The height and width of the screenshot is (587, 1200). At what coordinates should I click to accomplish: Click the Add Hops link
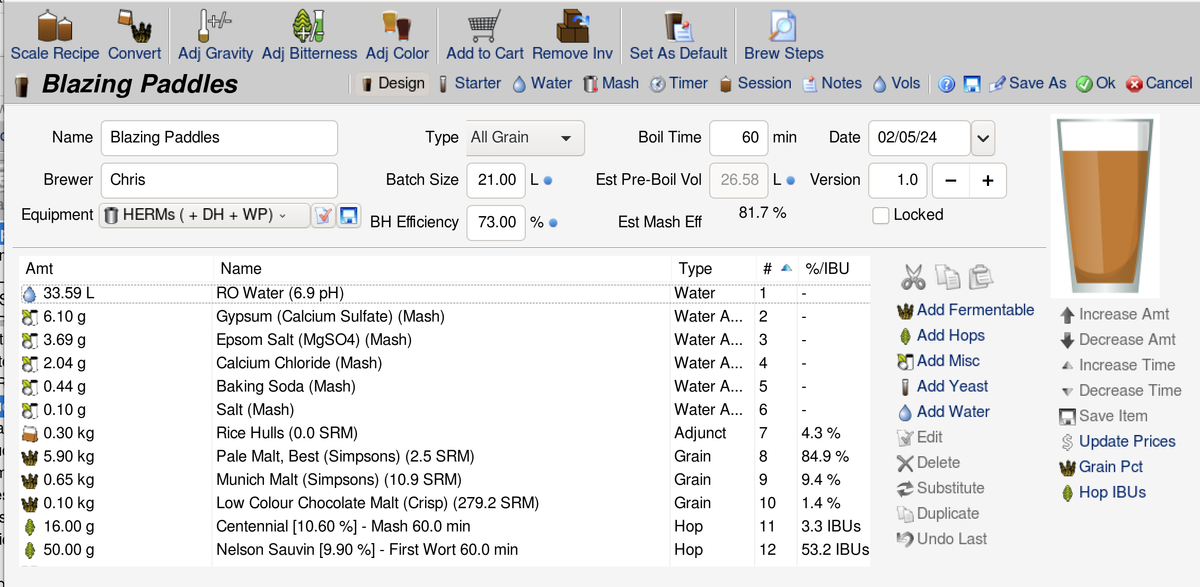coord(950,336)
